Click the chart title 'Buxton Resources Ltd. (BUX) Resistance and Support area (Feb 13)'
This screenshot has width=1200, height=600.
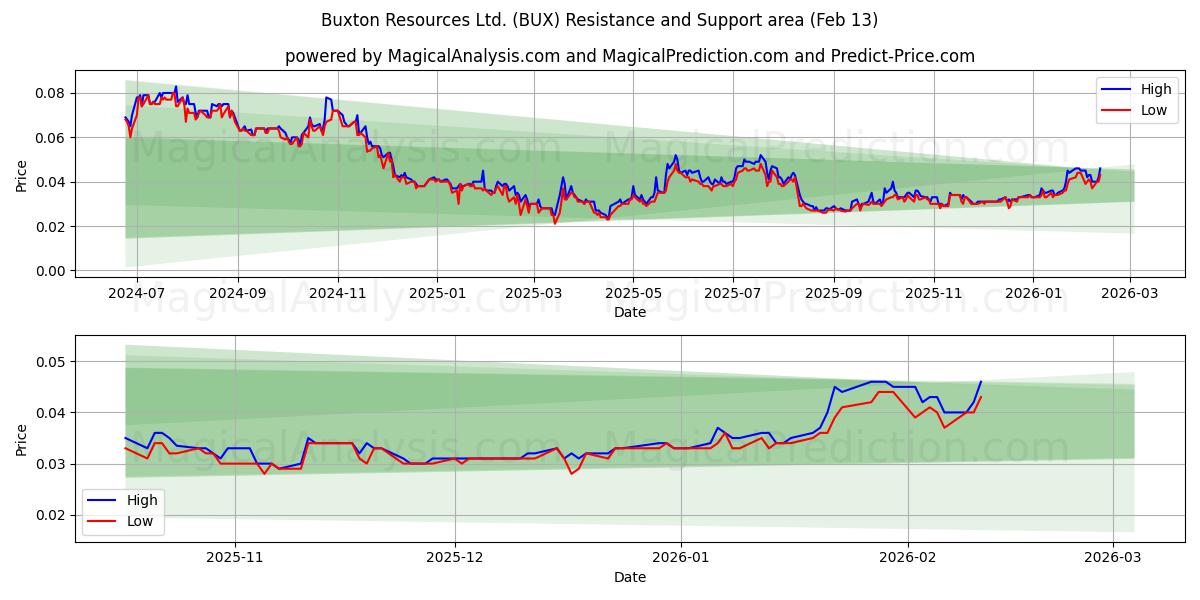(x=600, y=20)
